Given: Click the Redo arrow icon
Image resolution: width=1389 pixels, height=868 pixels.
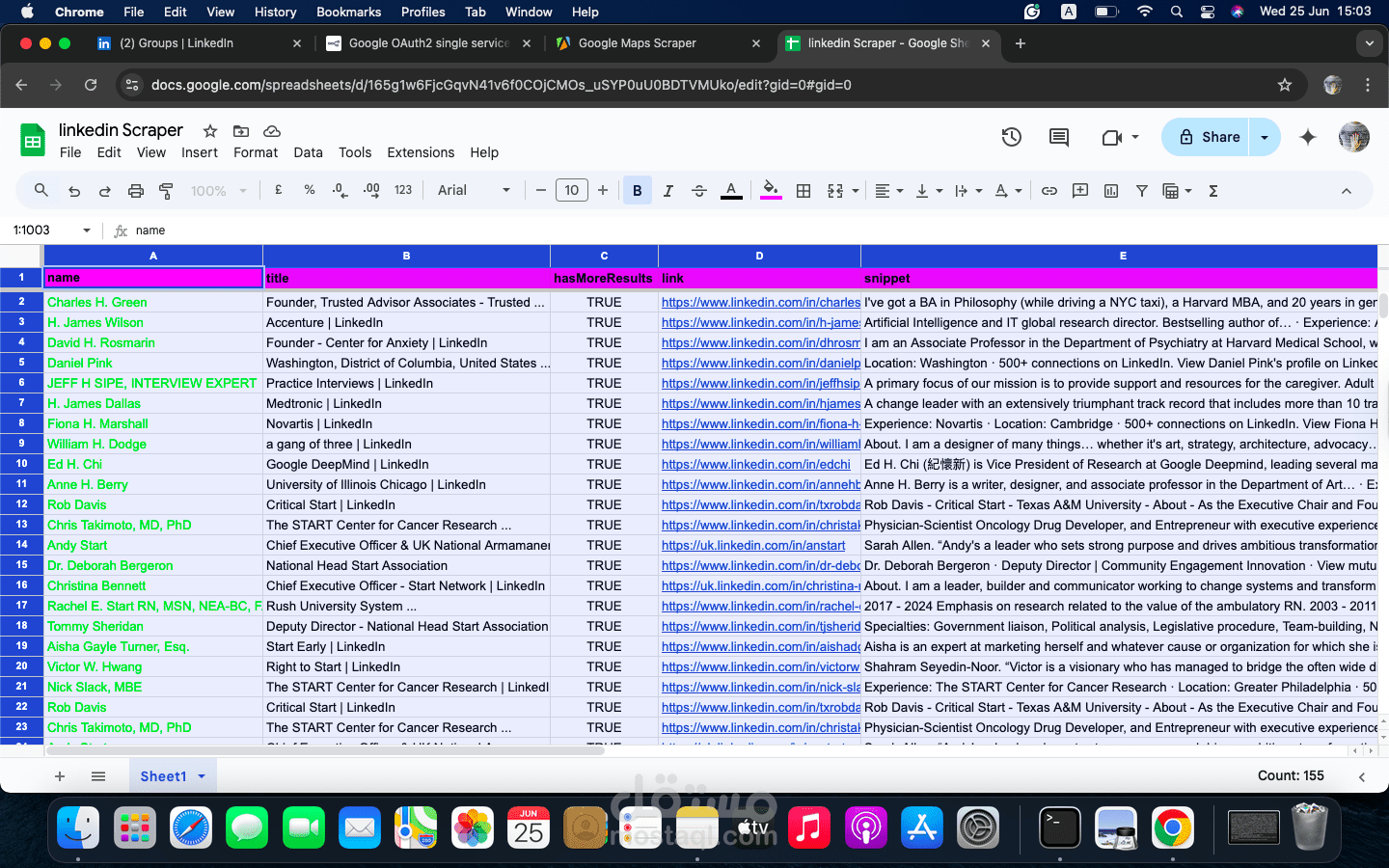Looking at the screenshot, I should 104,191.
